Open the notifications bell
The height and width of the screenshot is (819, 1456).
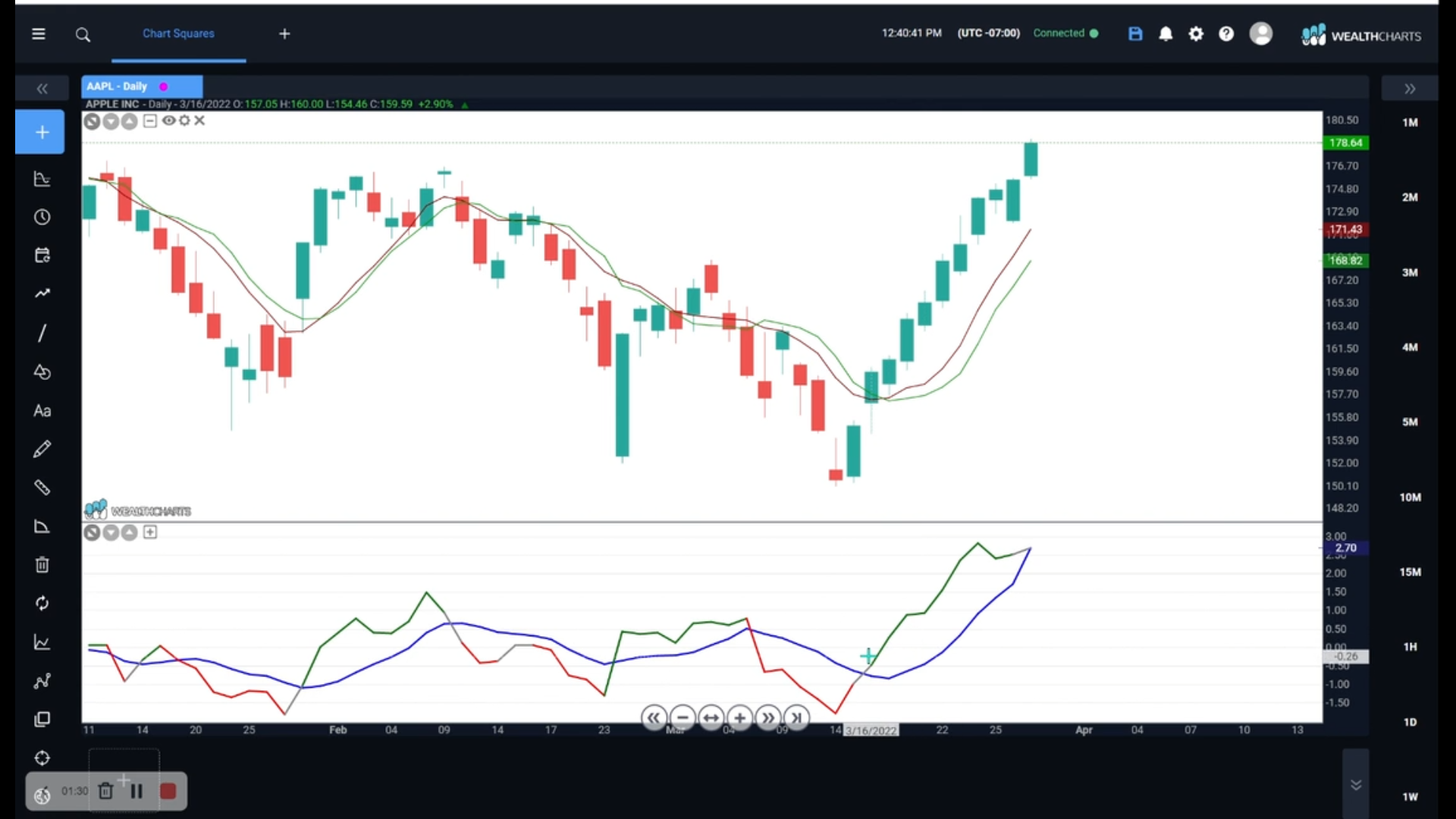(x=1166, y=33)
